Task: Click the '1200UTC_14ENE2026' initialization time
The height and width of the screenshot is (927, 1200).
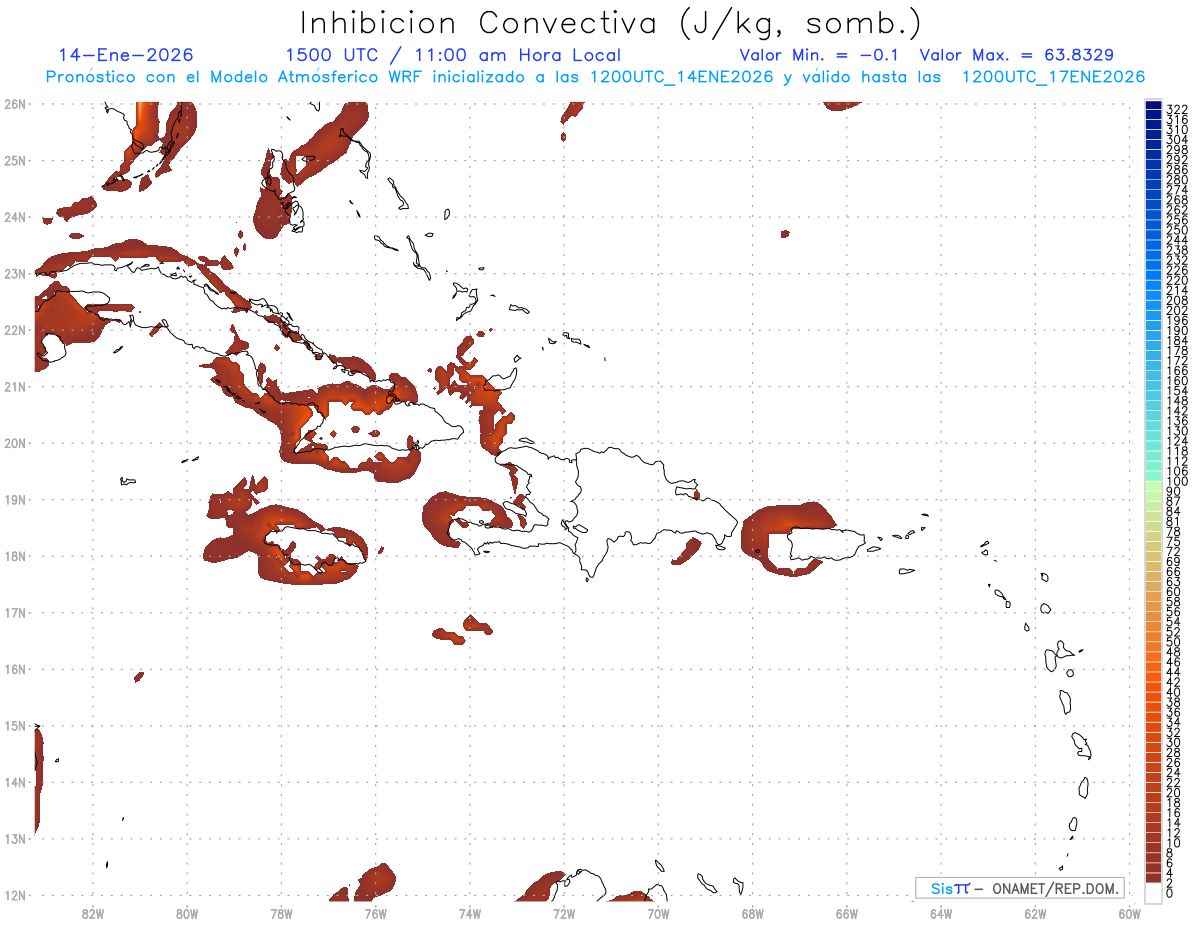Action: (x=683, y=77)
